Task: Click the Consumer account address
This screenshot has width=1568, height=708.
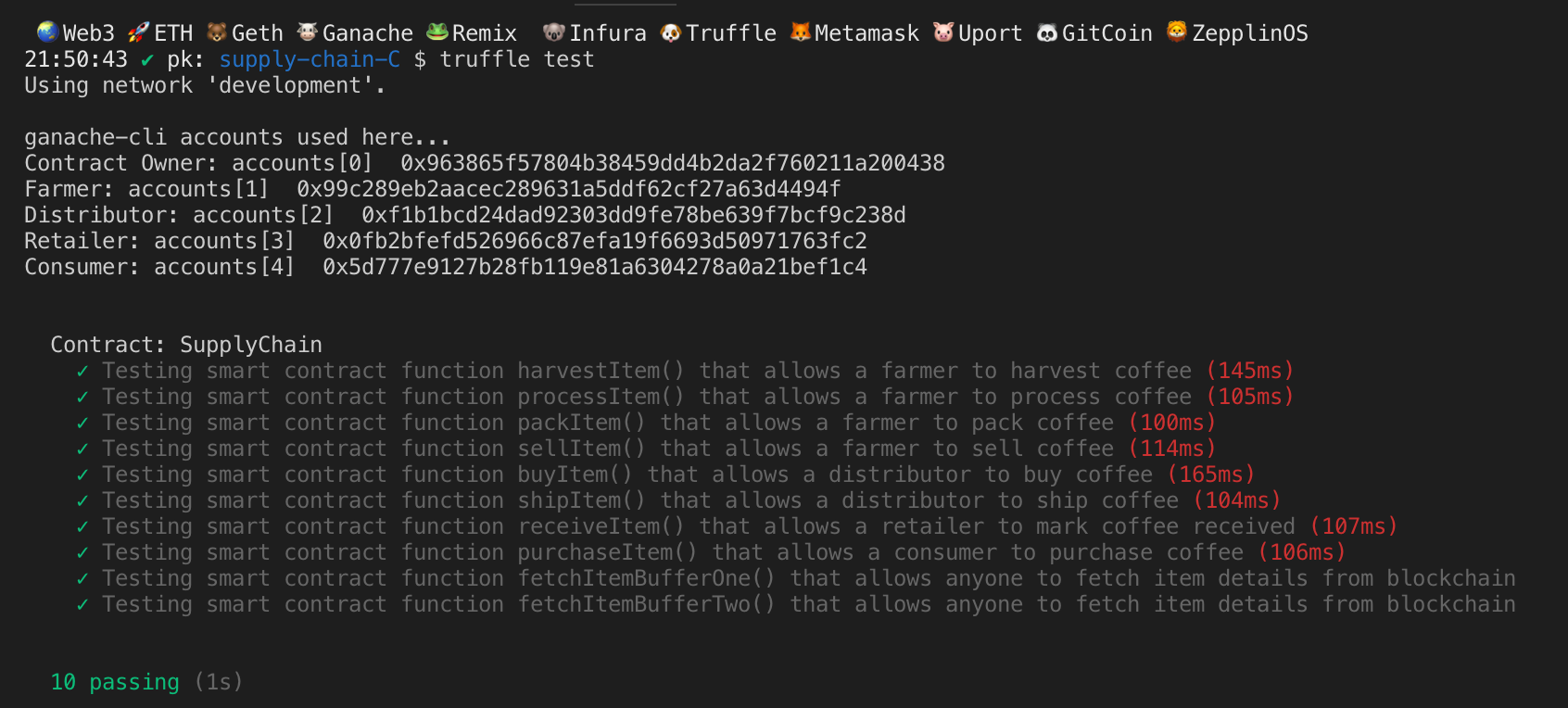Action: (595, 267)
